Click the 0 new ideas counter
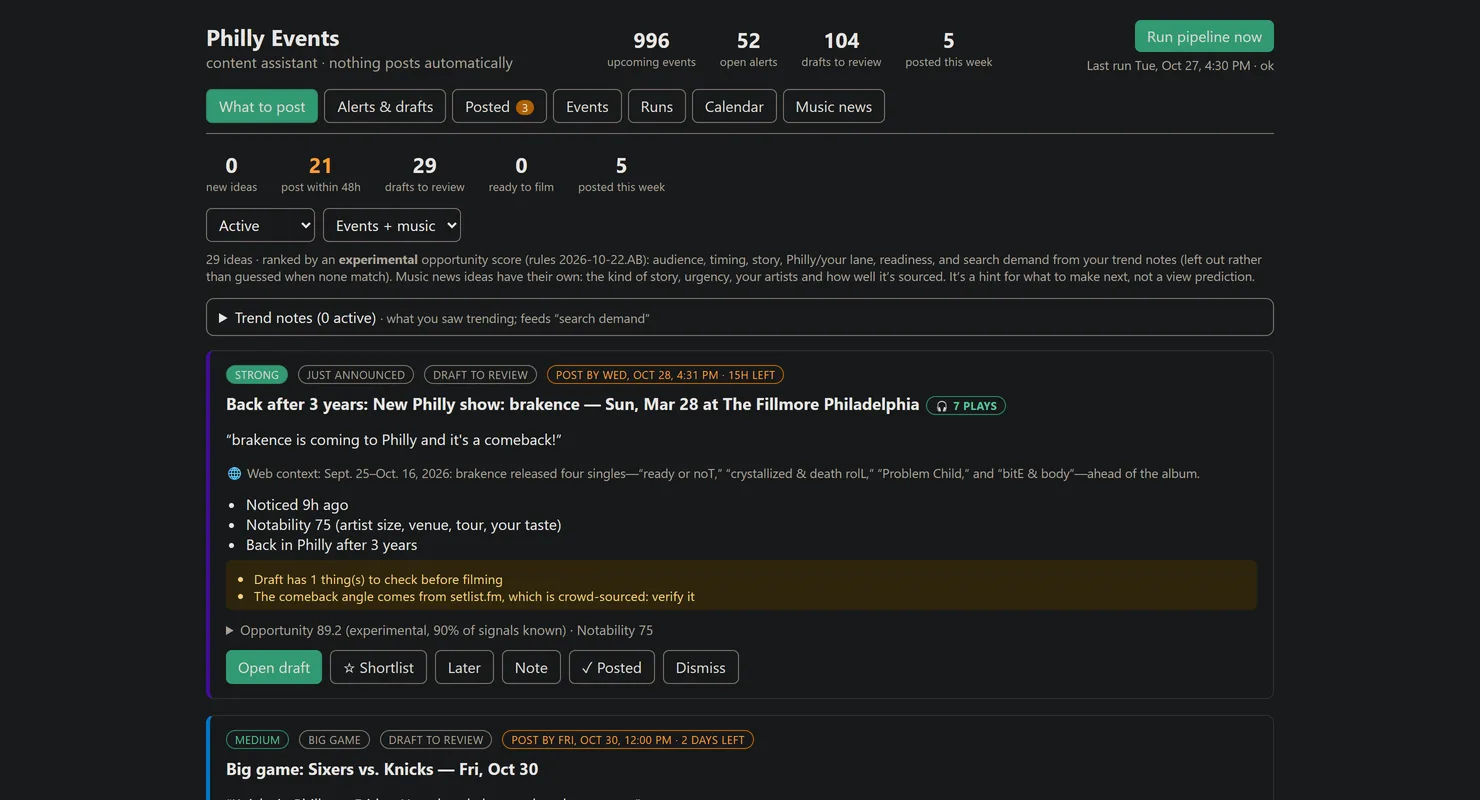This screenshot has height=800, width=1480. tap(231, 174)
